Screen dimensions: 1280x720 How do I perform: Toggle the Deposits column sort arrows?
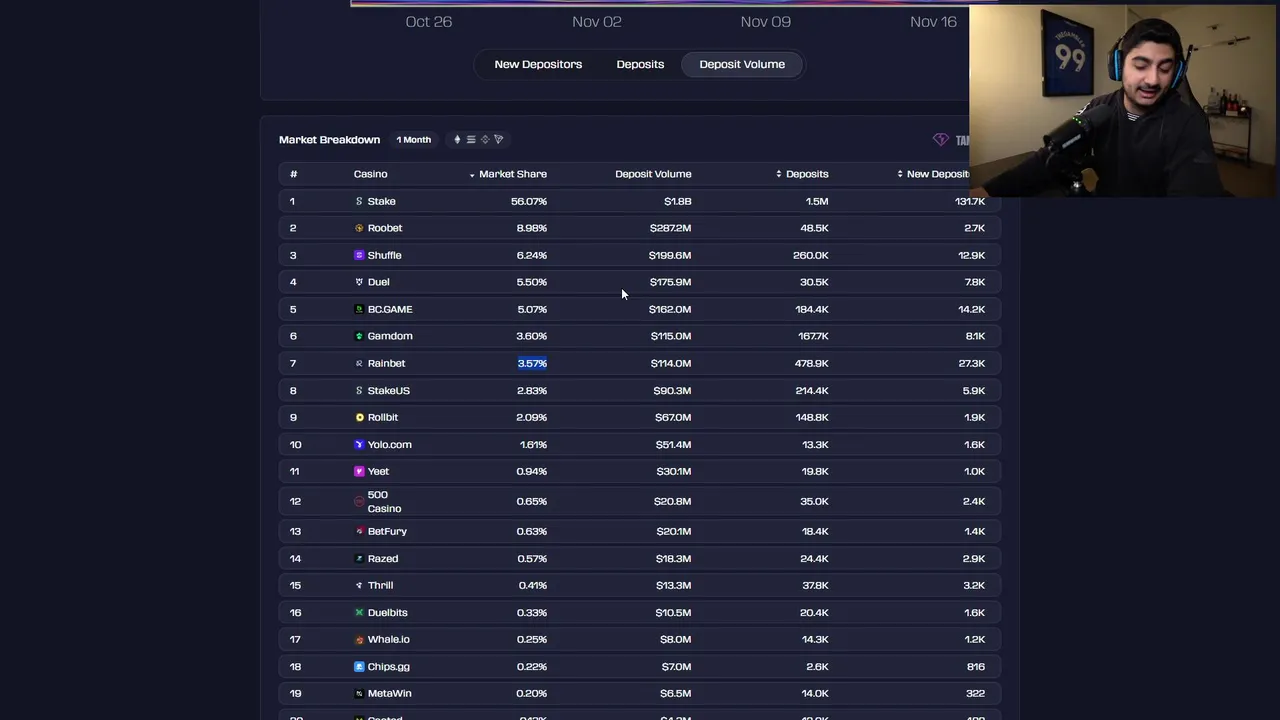point(779,174)
